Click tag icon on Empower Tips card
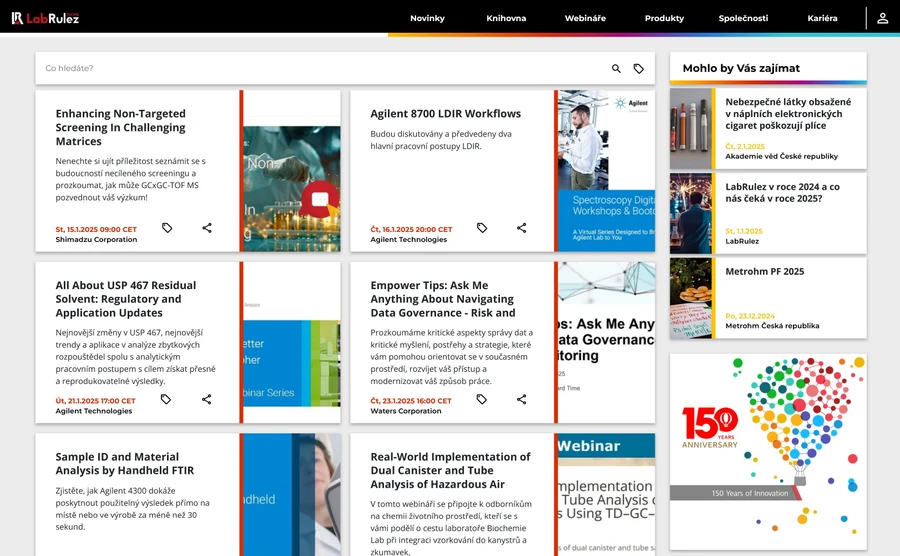Image resolution: width=900 pixels, height=556 pixels. 482,399
